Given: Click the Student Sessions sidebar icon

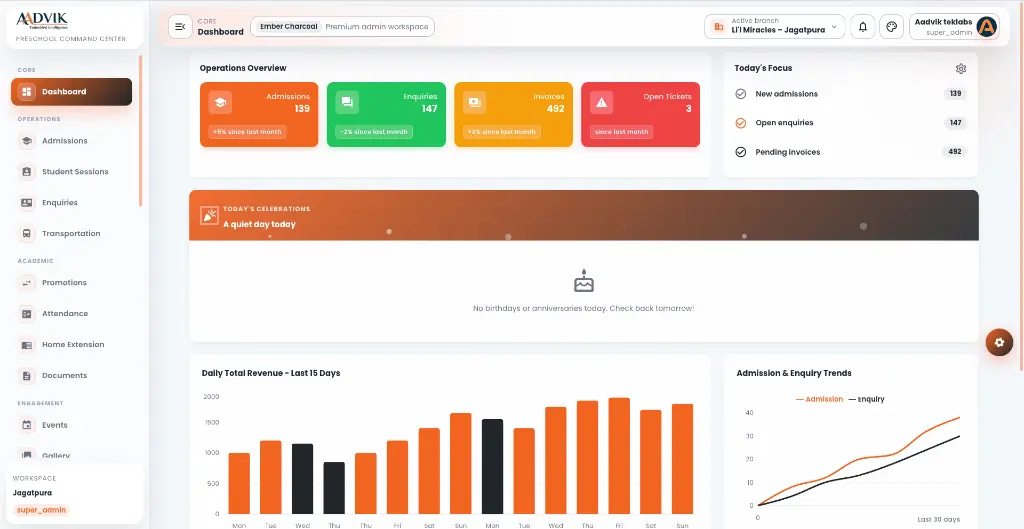Looking at the screenshot, I should pyautogui.click(x=26, y=172).
